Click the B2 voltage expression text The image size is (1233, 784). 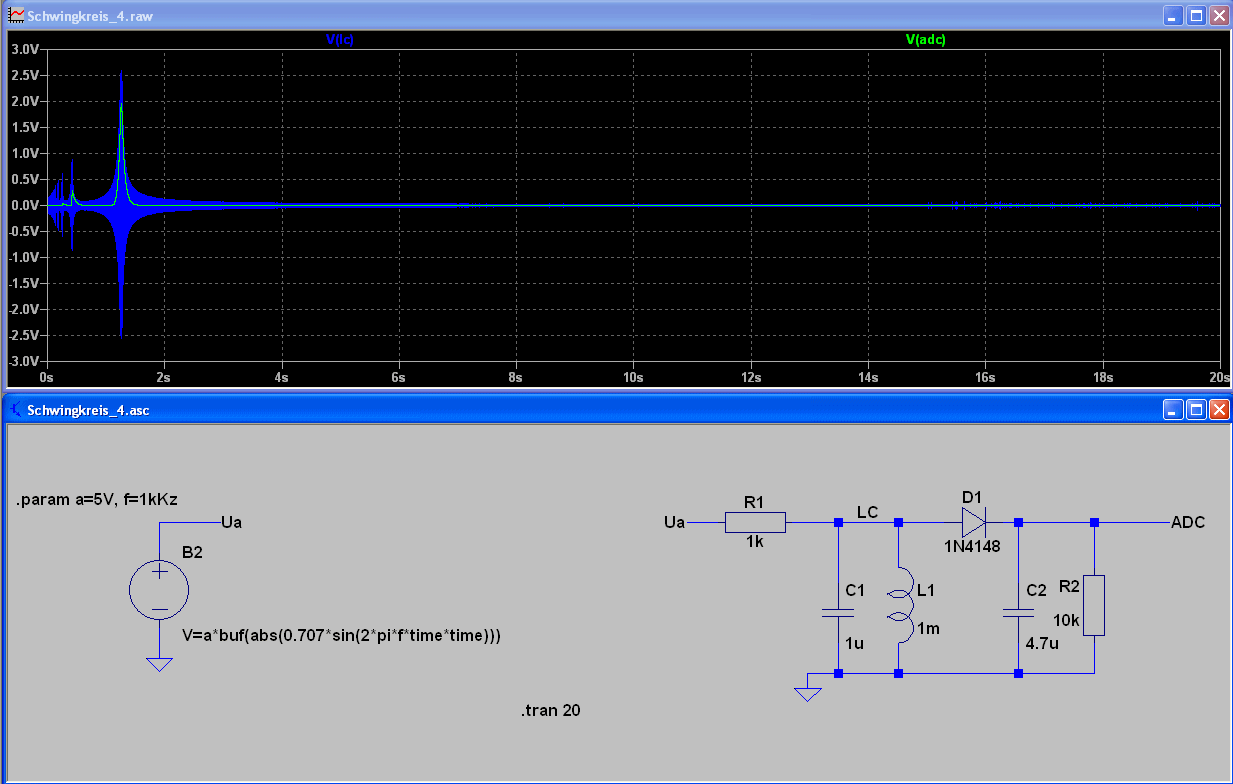click(341, 635)
